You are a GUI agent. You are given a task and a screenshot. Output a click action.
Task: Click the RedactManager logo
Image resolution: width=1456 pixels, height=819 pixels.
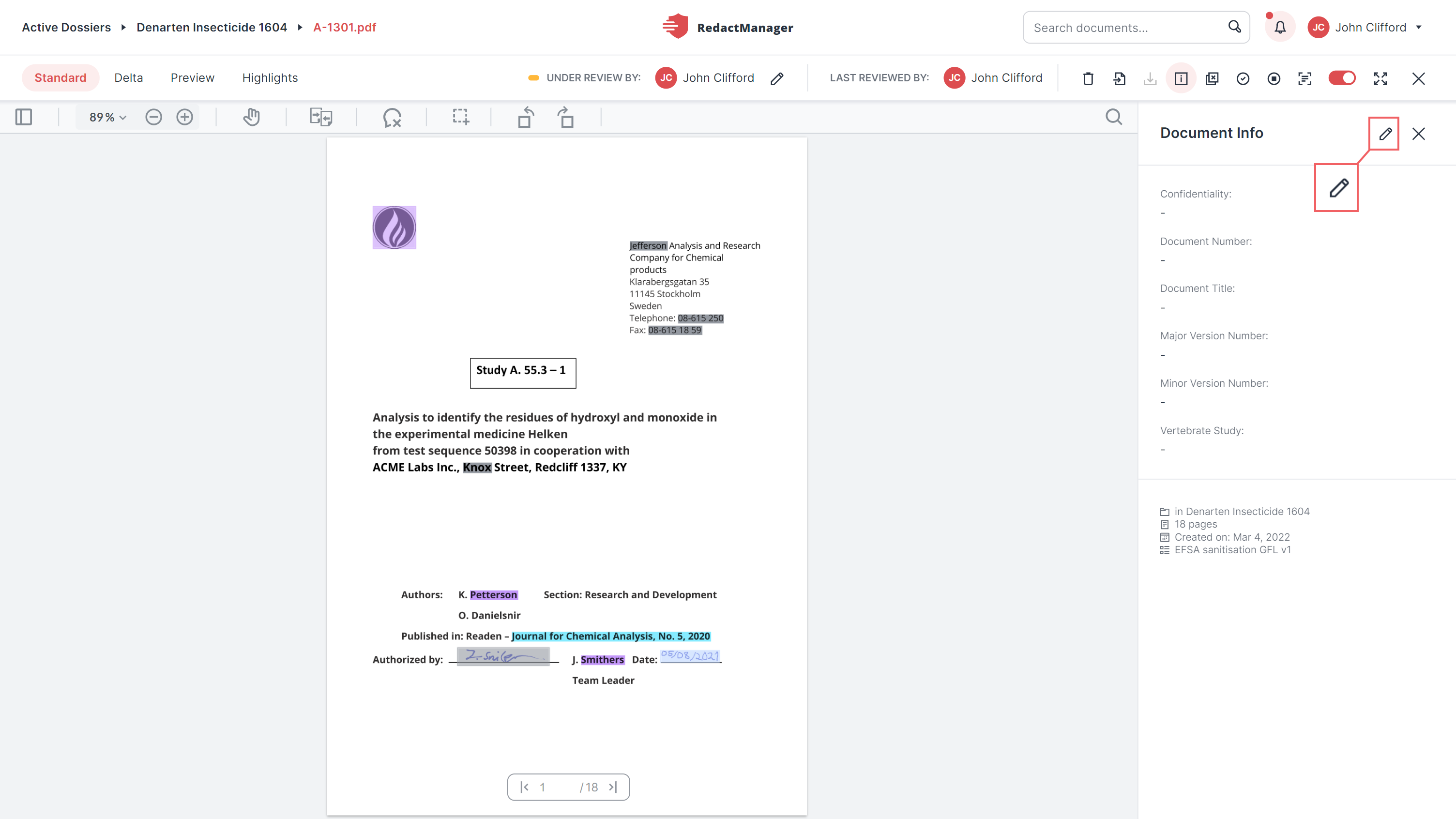click(x=728, y=27)
